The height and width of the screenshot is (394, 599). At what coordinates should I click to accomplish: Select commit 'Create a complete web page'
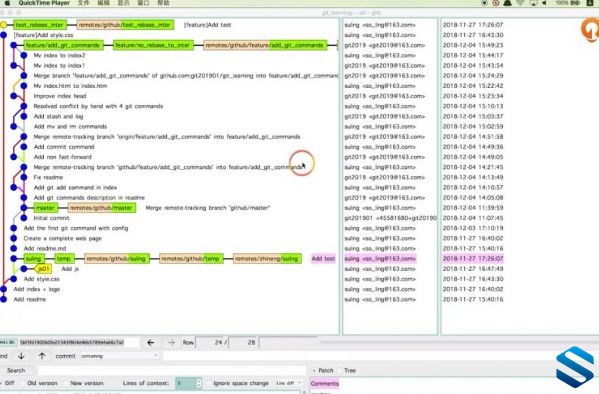pyautogui.click(x=63, y=238)
